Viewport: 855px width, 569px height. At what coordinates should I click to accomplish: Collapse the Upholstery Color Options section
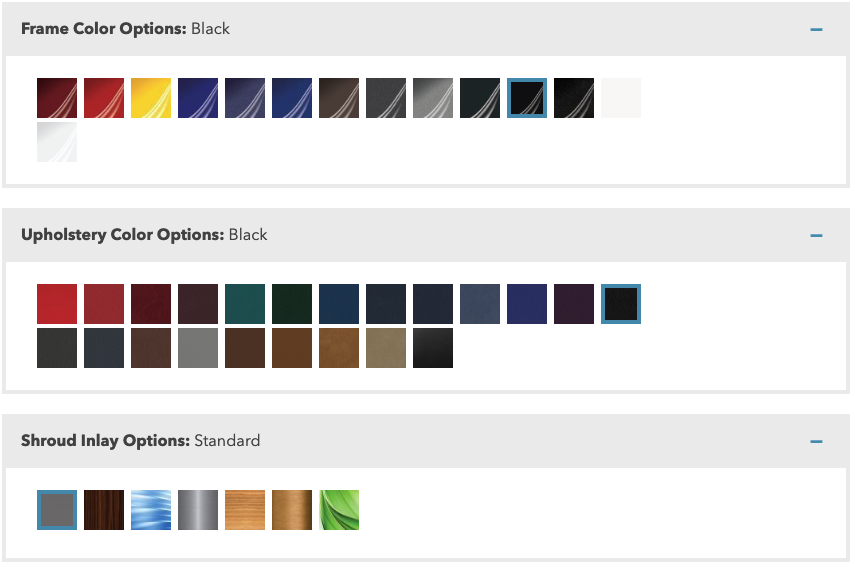point(816,236)
